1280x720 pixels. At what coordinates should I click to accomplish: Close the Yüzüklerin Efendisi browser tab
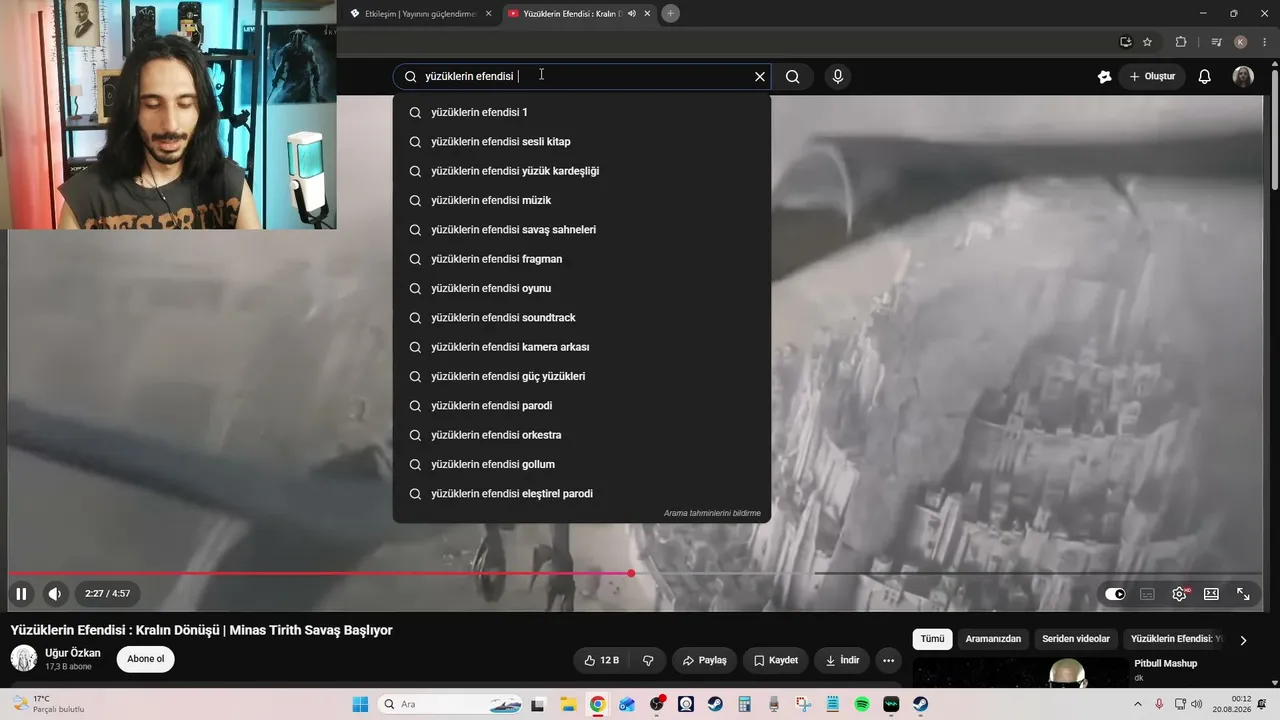[648, 14]
